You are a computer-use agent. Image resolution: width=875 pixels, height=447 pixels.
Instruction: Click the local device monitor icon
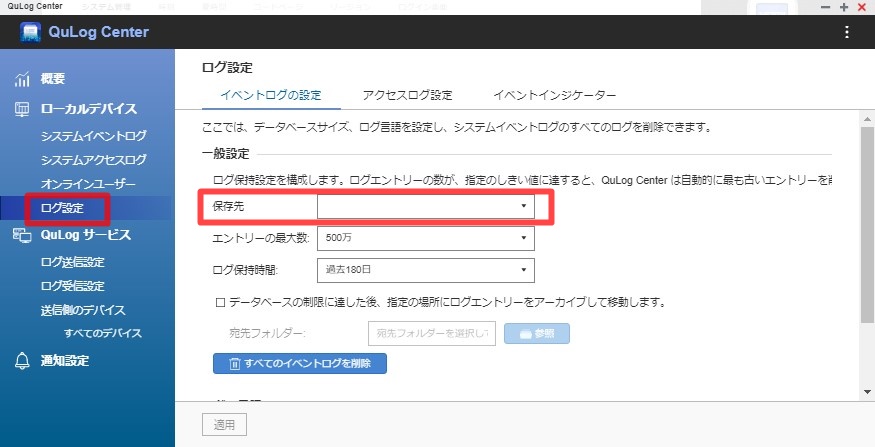tap(22, 109)
